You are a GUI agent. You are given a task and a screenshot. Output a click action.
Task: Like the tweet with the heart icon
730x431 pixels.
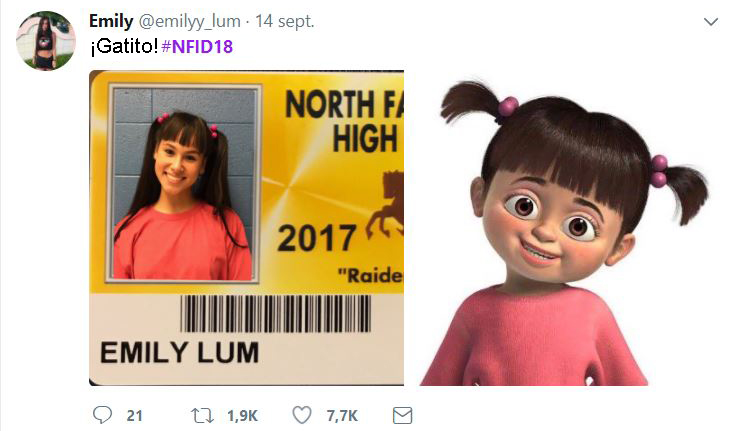[302, 415]
